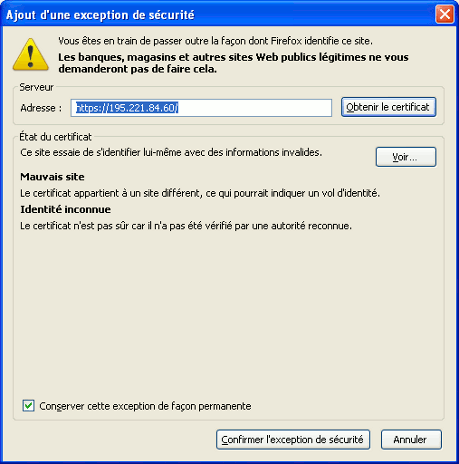459x464 pixels.
Task: Select the Serveur group box label
Action: [x=36, y=87]
